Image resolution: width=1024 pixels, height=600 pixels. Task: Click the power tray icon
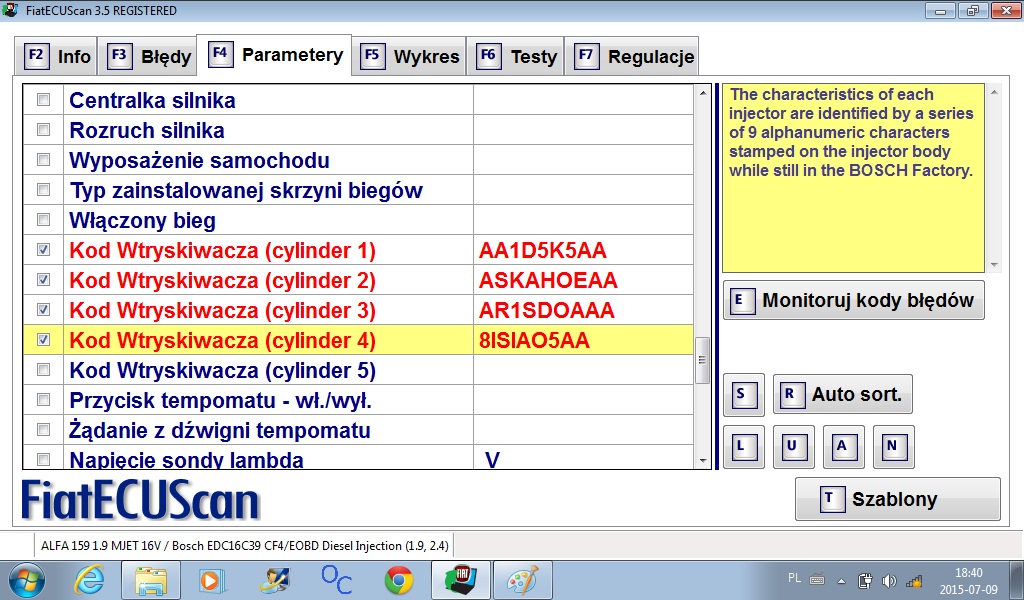(x=865, y=580)
